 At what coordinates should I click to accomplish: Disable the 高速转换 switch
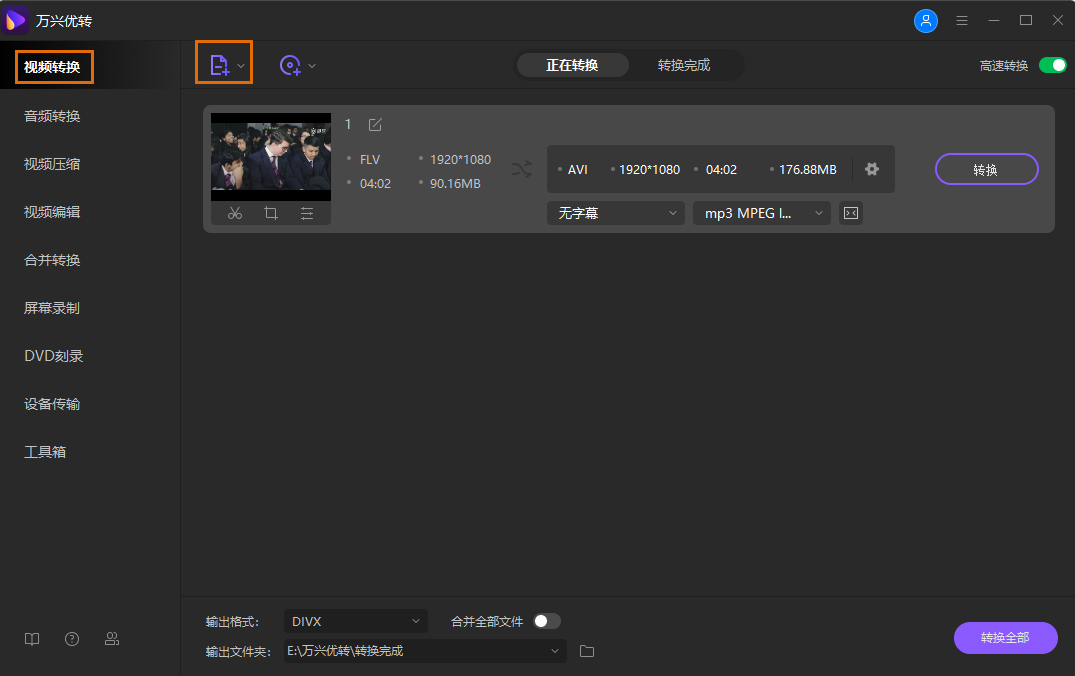click(x=1051, y=64)
